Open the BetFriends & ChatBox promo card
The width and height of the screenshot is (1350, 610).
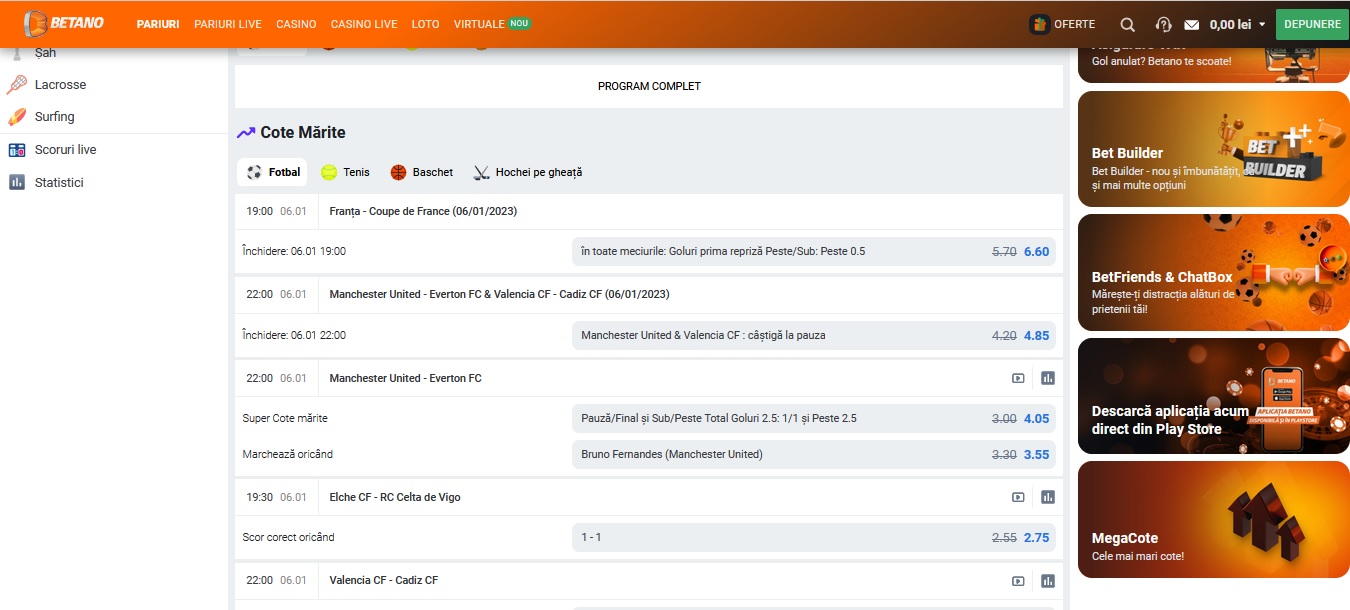pos(1214,272)
